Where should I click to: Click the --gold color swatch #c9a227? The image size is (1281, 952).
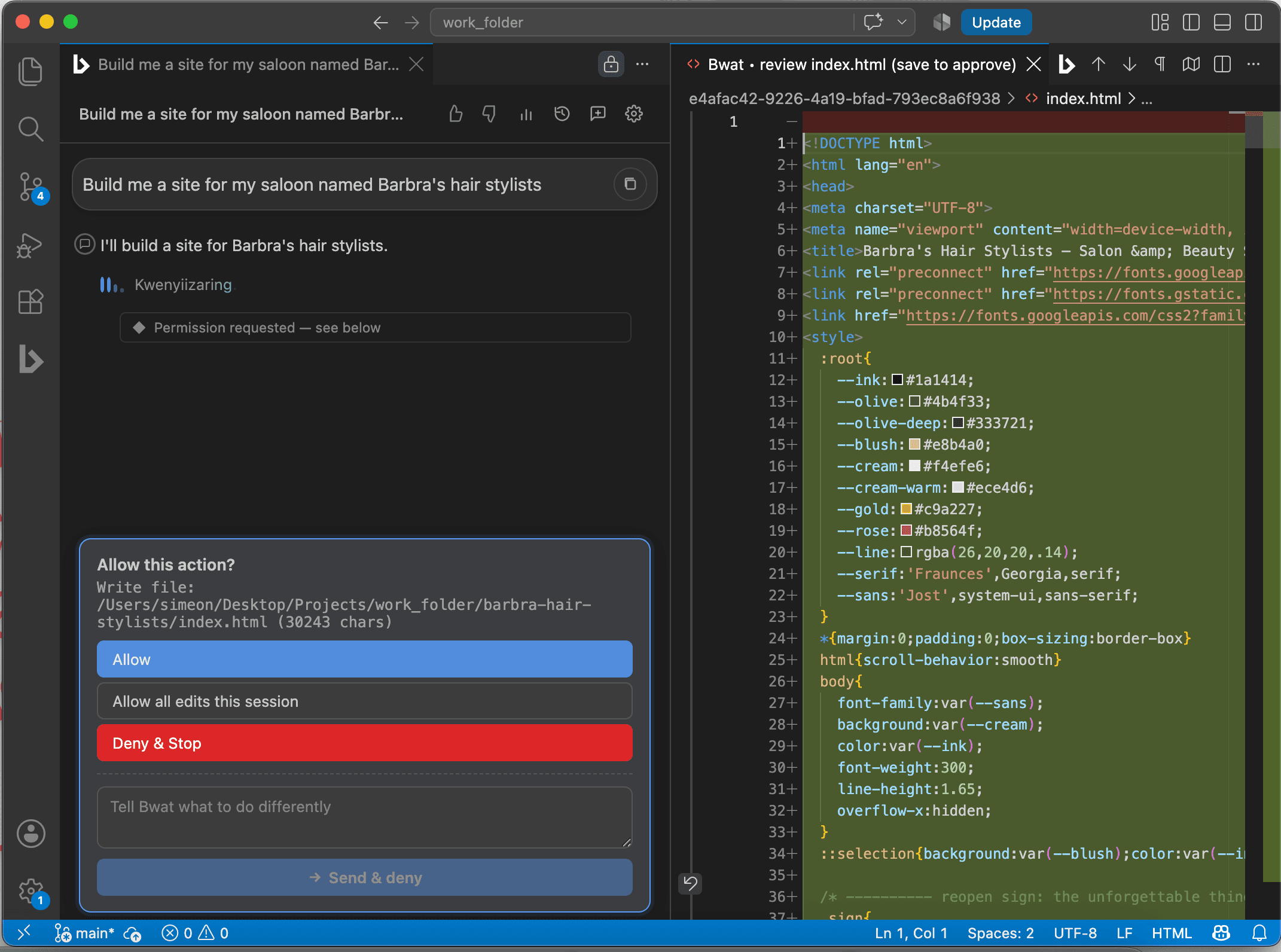(905, 509)
